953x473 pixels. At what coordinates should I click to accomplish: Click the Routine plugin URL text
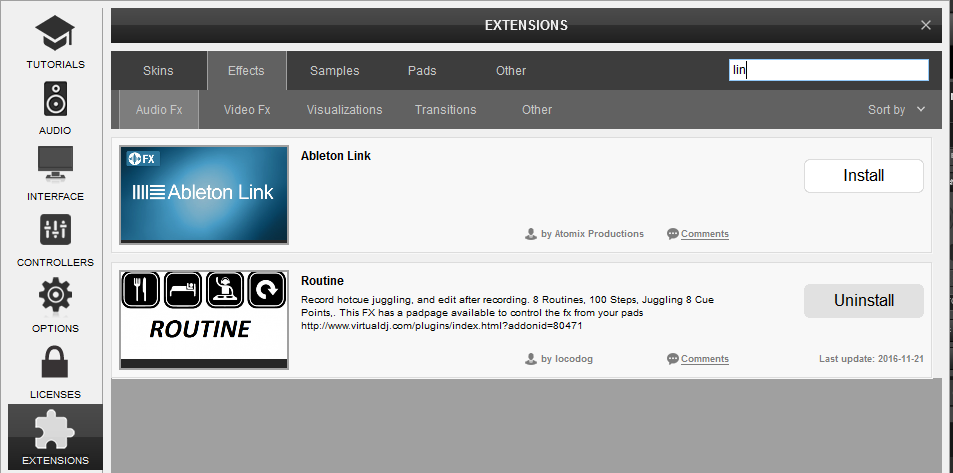pyautogui.click(x=442, y=326)
